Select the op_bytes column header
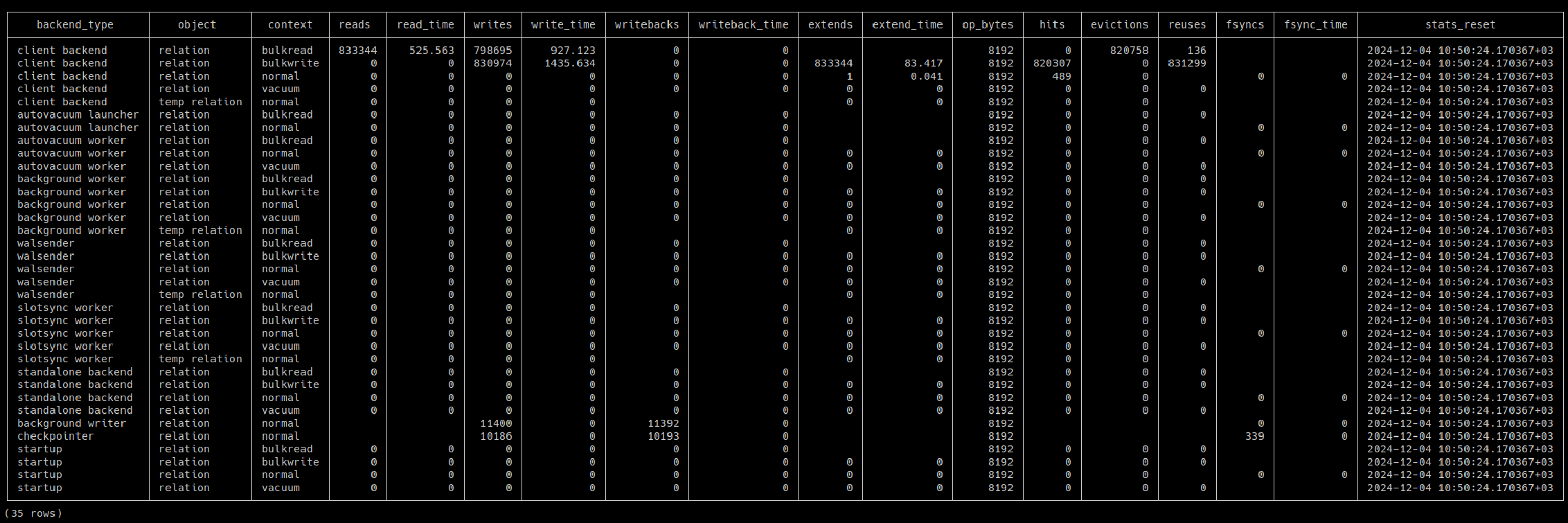1568x523 pixels. click(x=988, y=25)
